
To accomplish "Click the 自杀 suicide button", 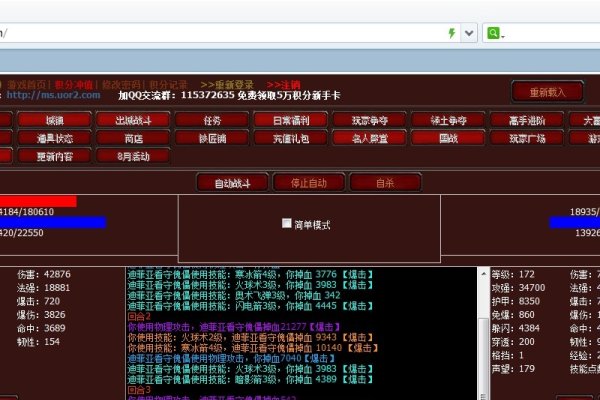I will (385, 183).
